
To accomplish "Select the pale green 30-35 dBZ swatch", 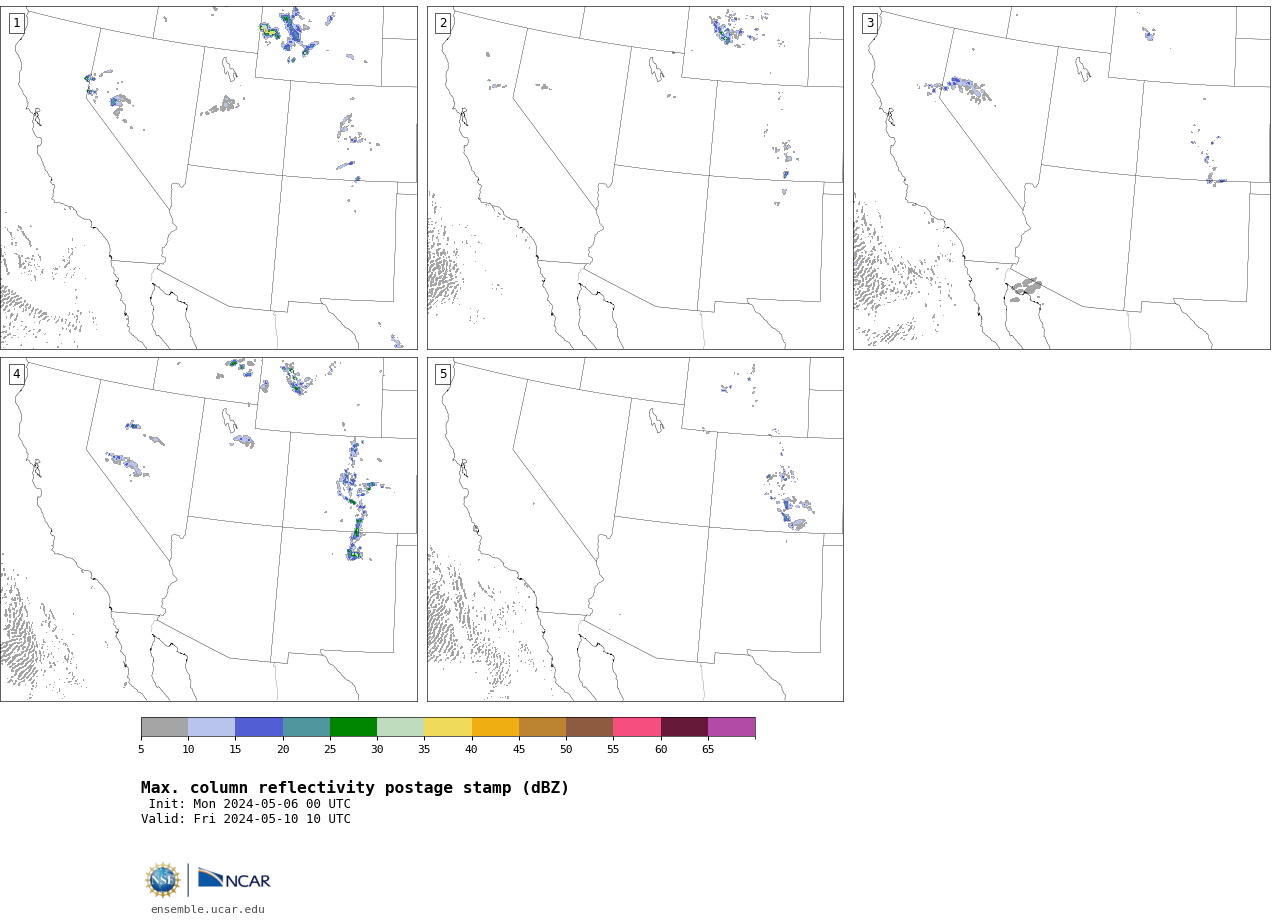I will click(x=401, y=727).
